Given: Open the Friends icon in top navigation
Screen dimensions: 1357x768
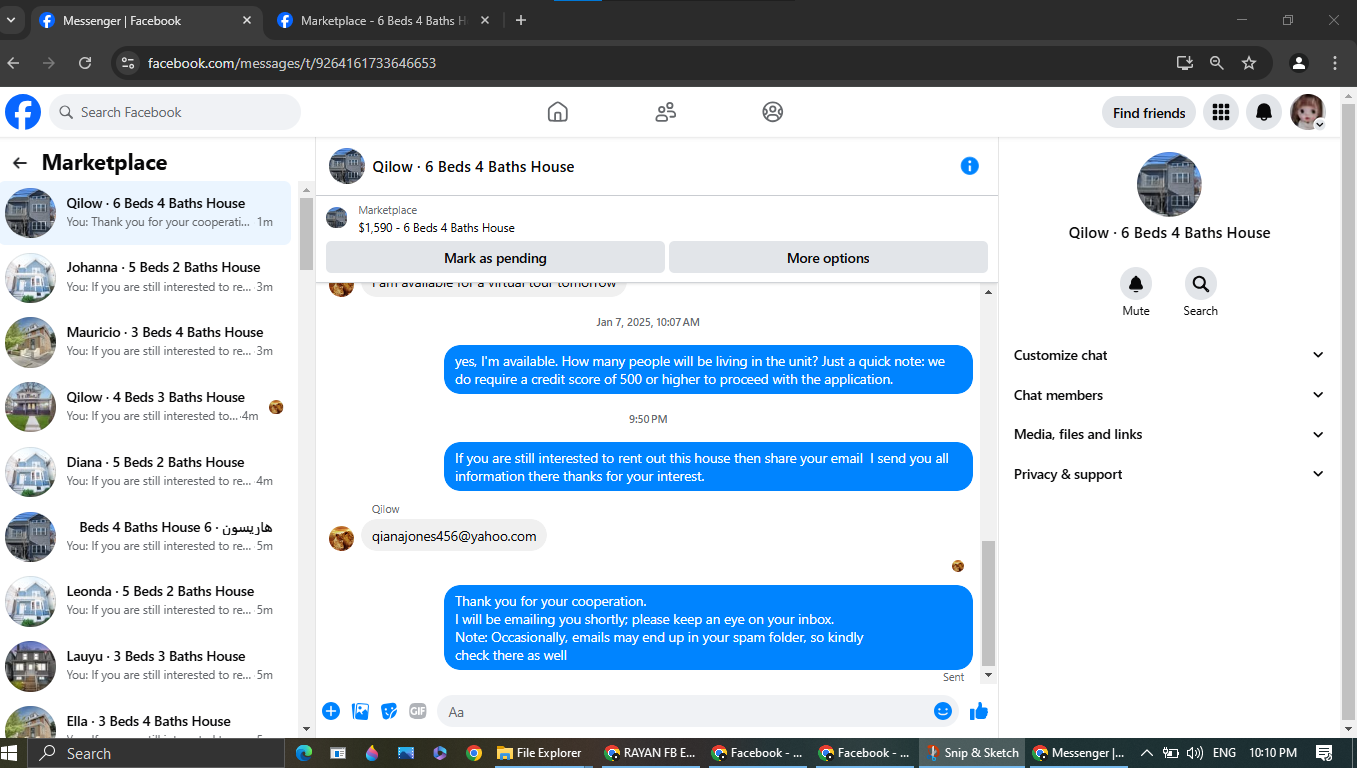Looking at the screenshot, I should point(666,112).
